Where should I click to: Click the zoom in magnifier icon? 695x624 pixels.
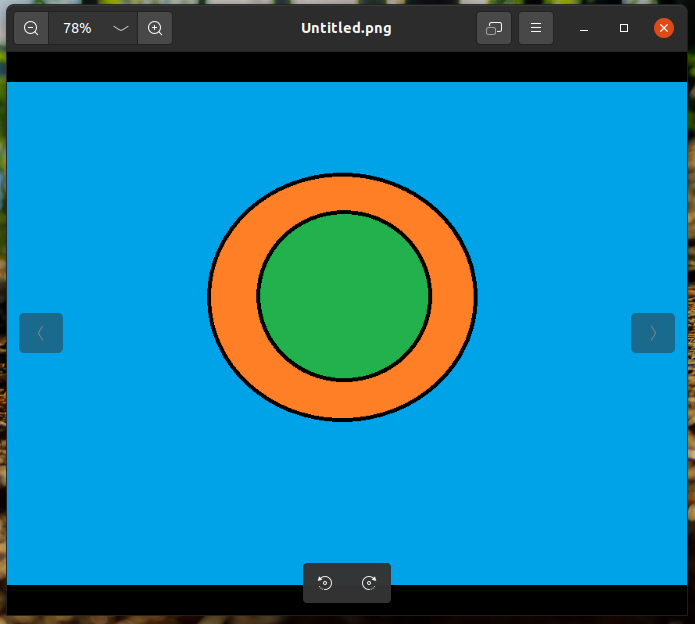coord(155,28)
